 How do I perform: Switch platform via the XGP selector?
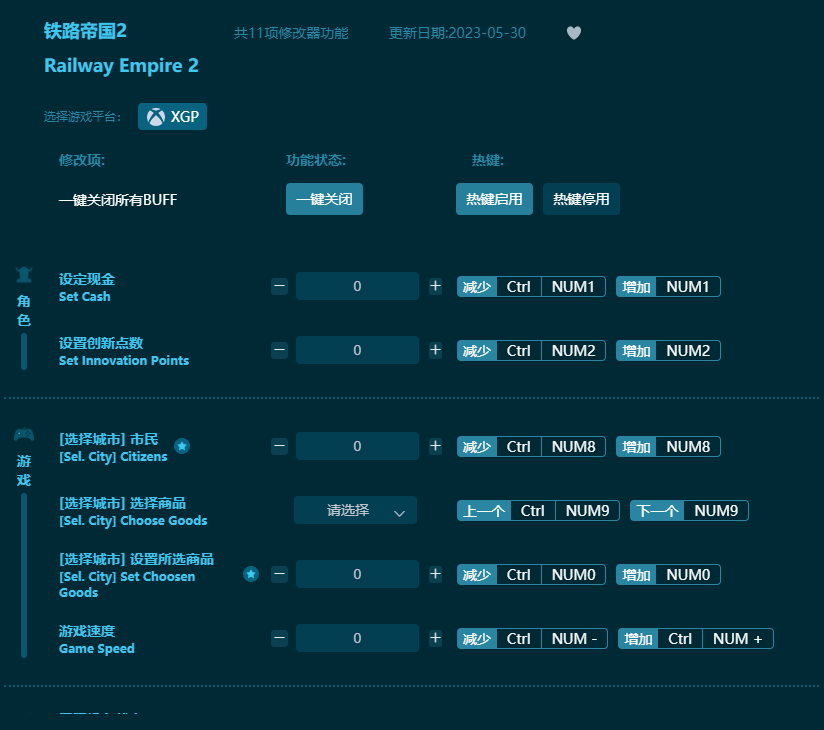172,116
